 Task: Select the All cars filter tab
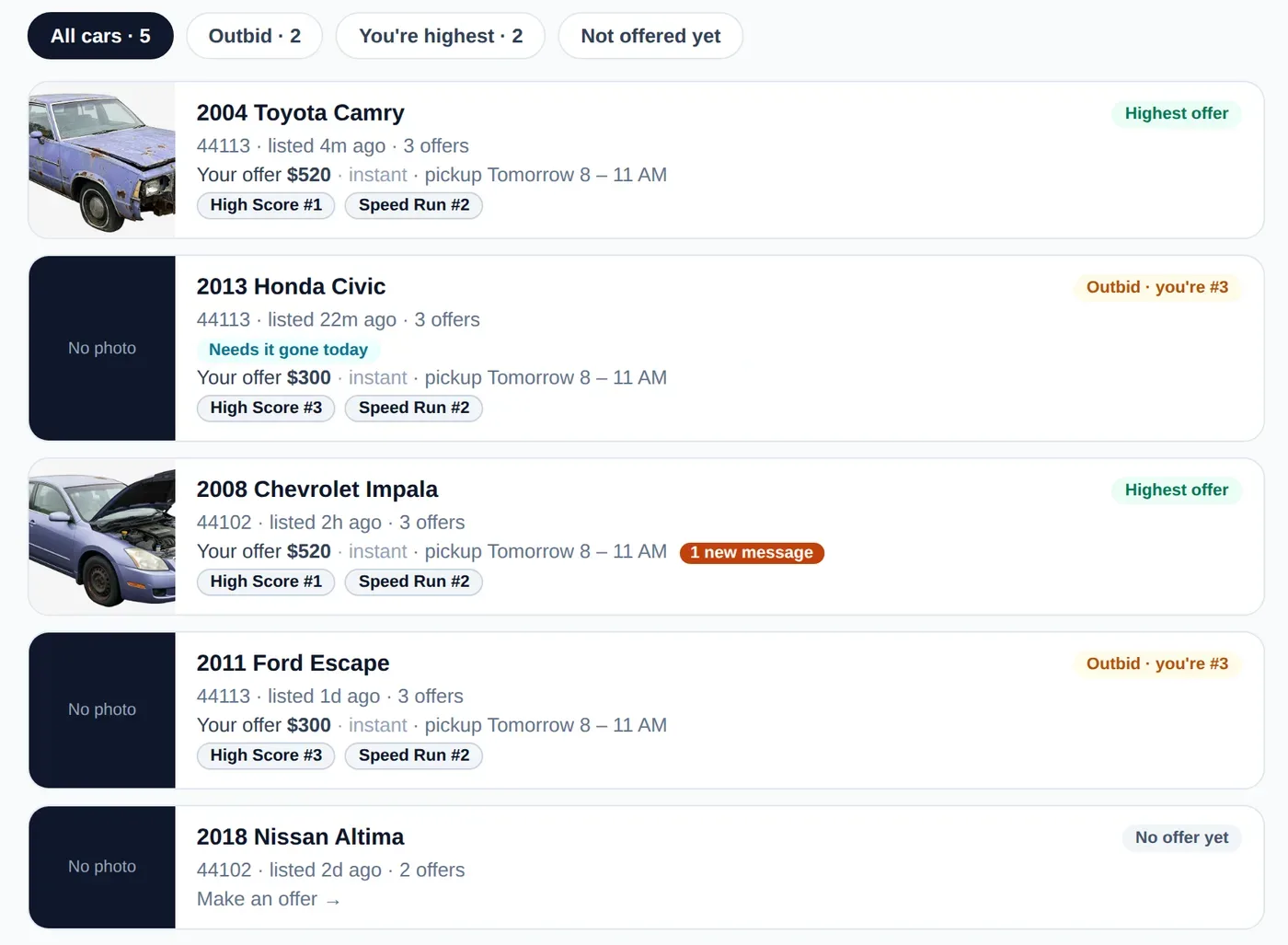point(100,36)
